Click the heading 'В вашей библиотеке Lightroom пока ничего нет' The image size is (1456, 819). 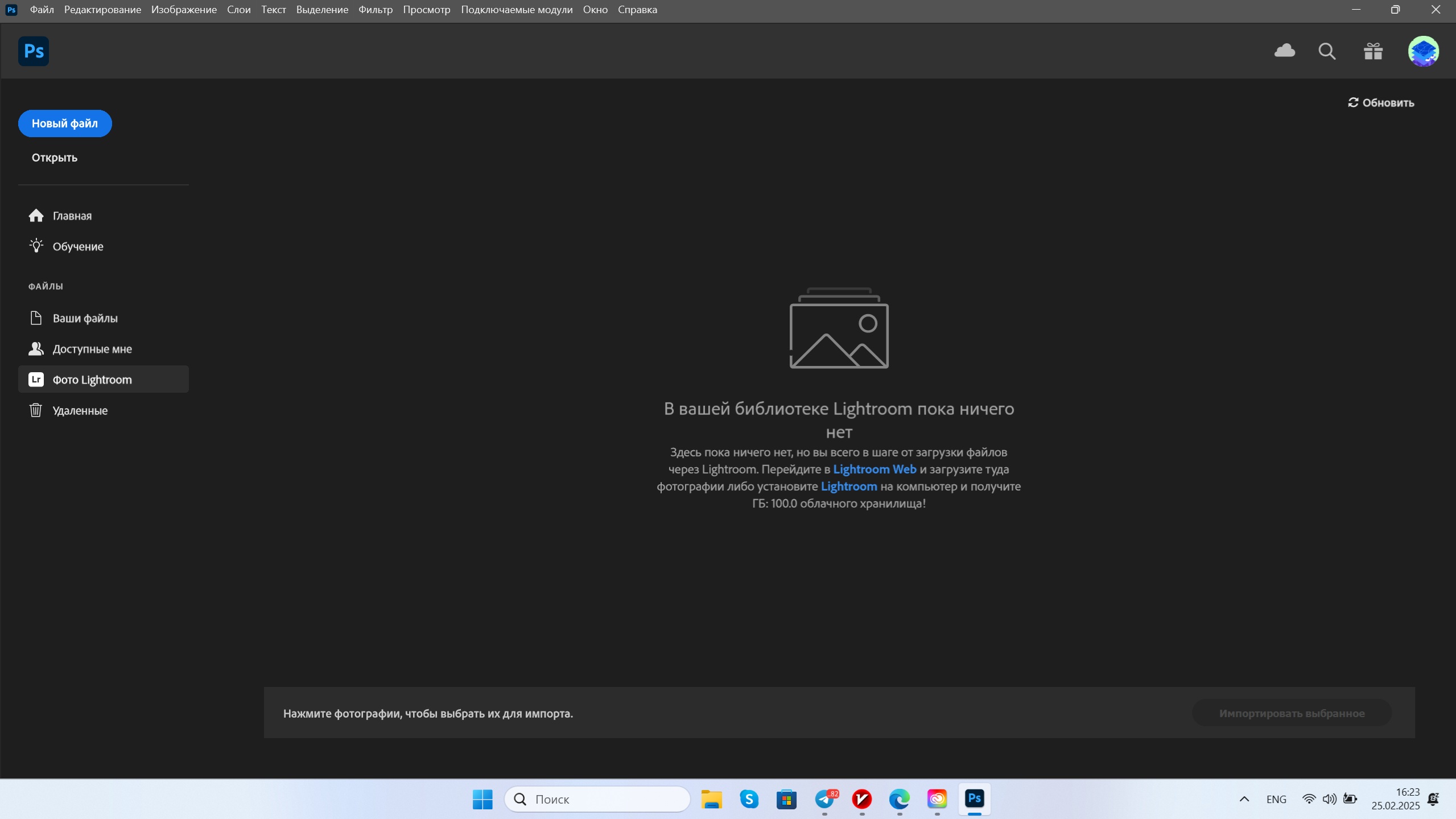point(839,420)
